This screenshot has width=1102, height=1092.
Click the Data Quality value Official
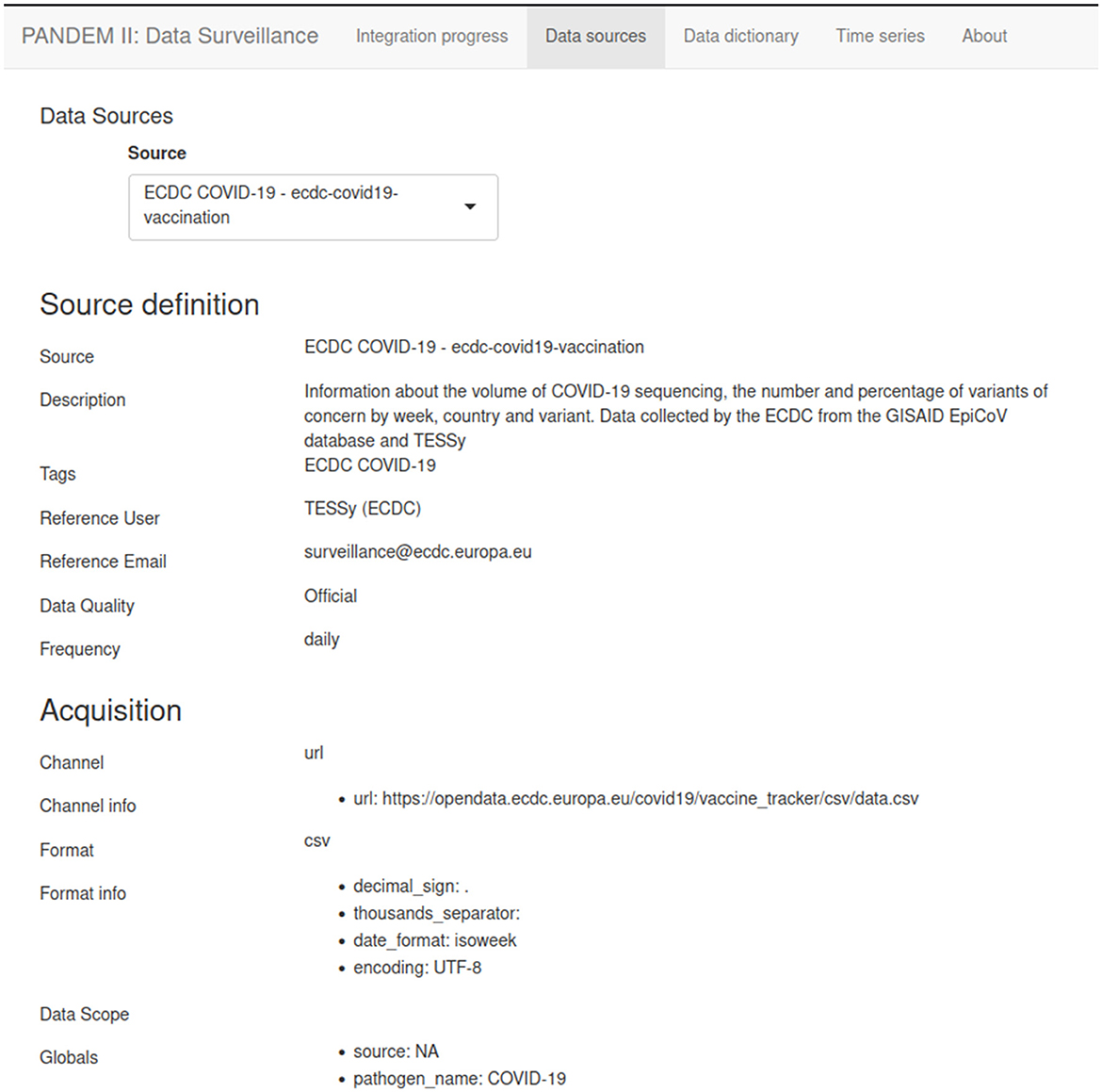[331, 596]
